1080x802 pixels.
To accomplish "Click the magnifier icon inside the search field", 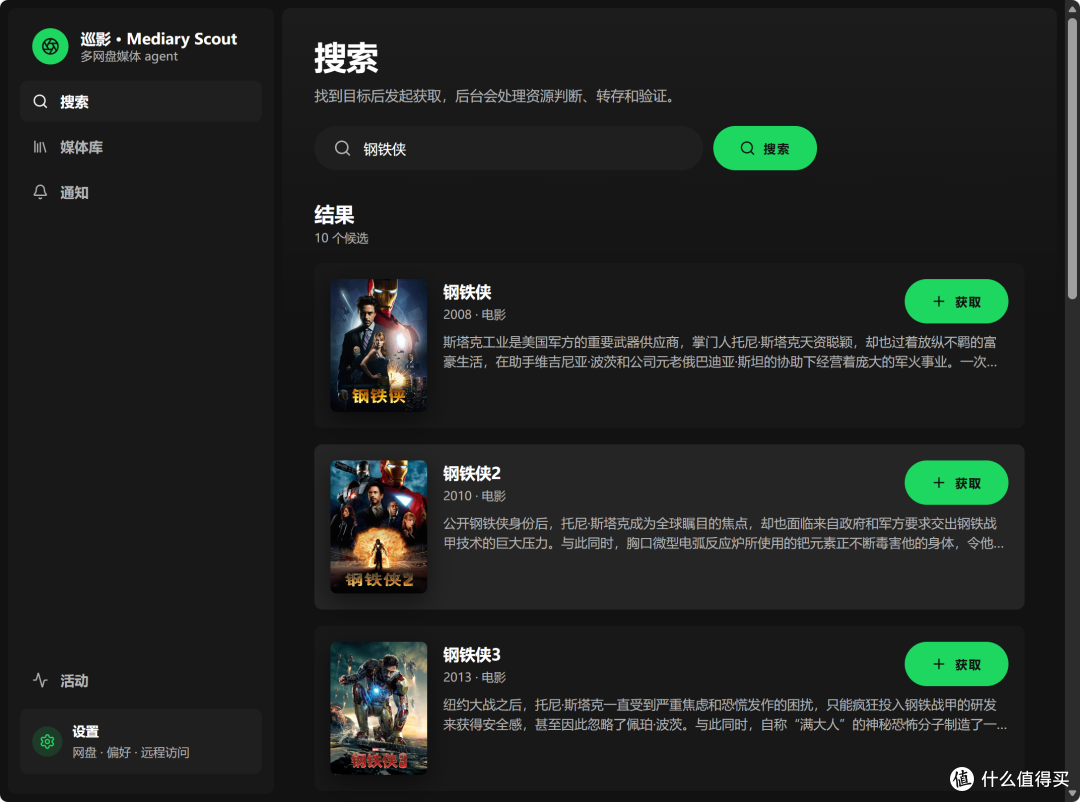I will pyautogui.click(x=342, y=148).
